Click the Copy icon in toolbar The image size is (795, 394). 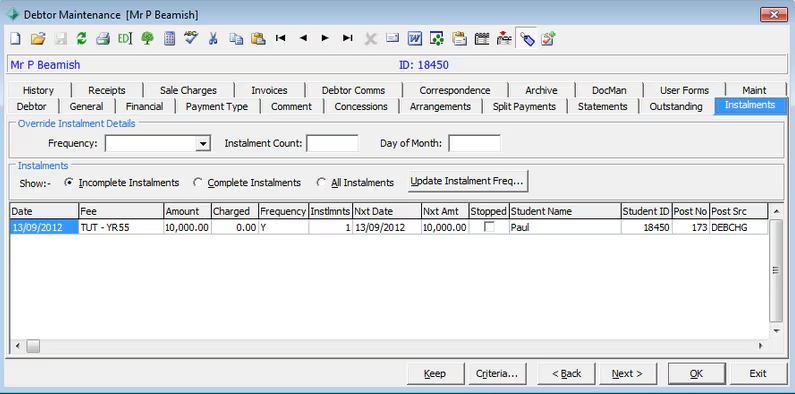236,39
